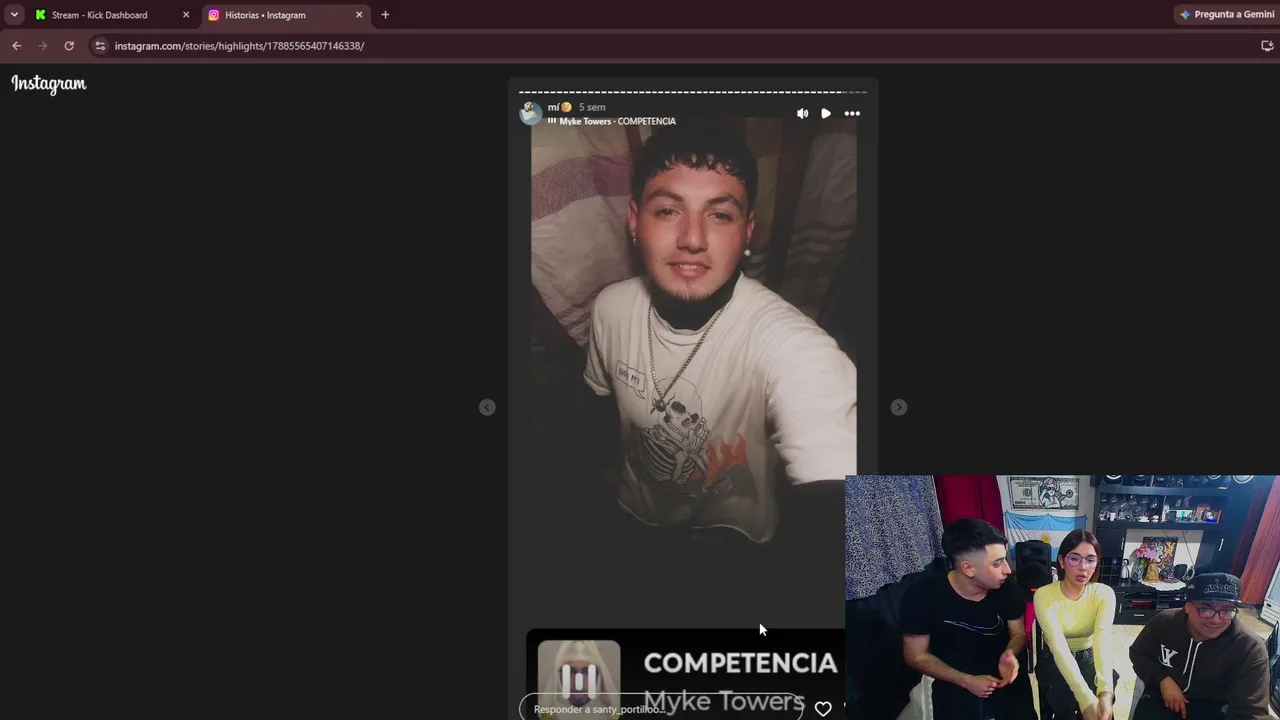Close the Historias Instagram tab
The image size is (1280, 720).
pyautogui.click(x=359, y=15)
